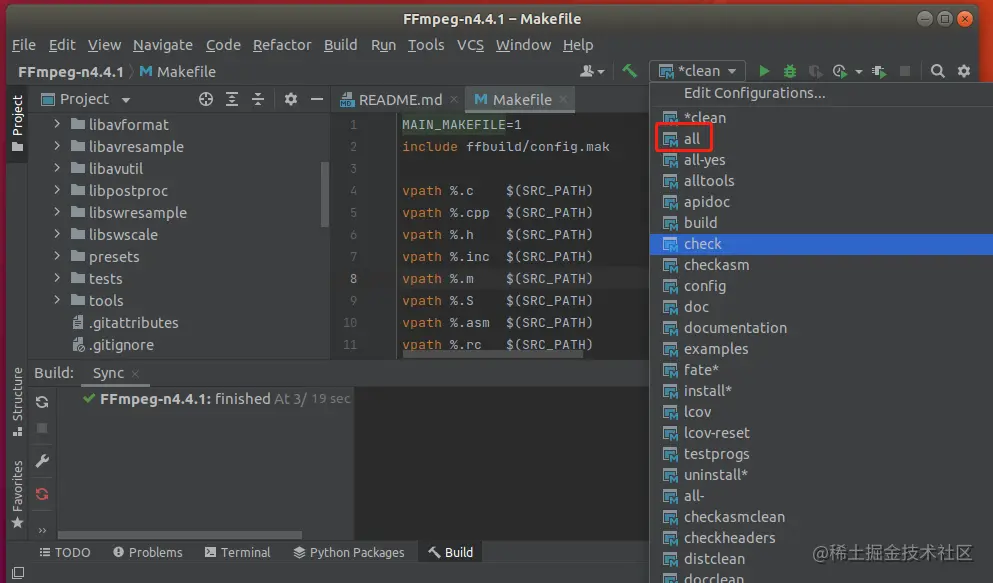Open the File menu
Viewport: 993px width, 583px height.
click(23, 45)
